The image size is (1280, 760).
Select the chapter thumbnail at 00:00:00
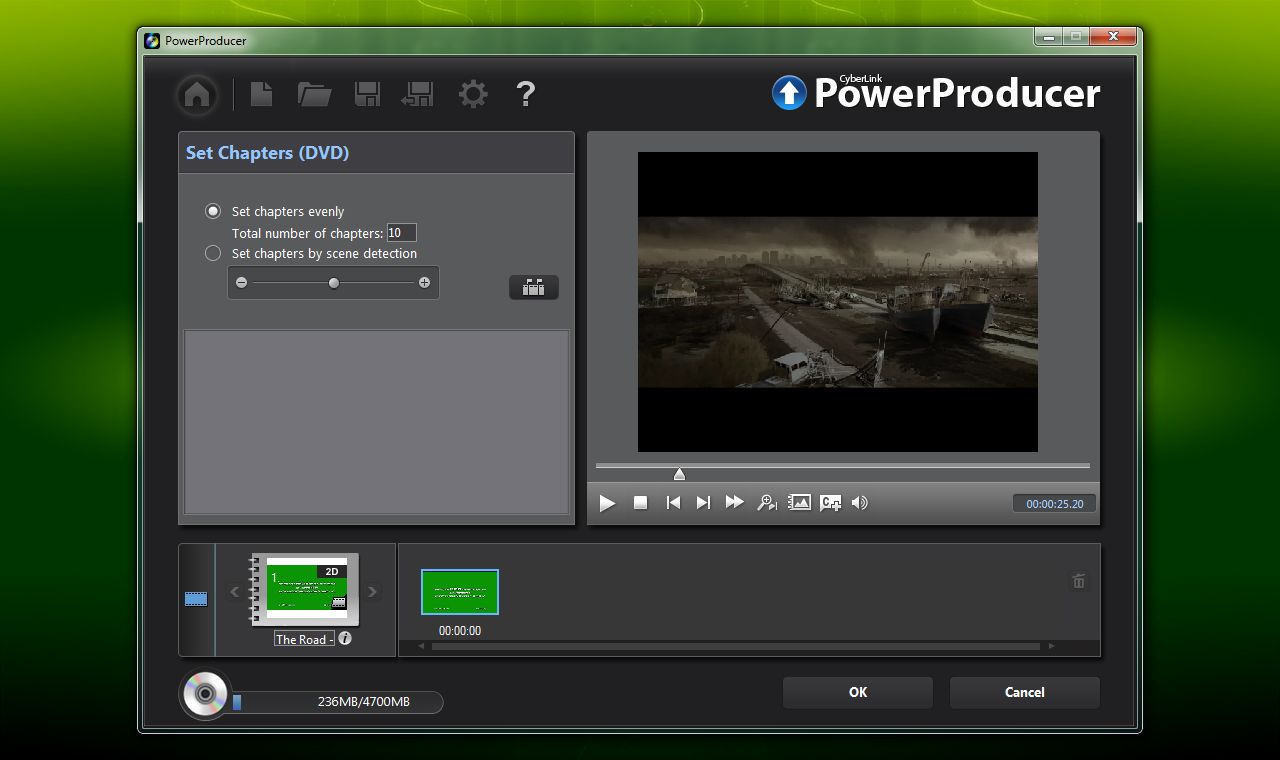[460, 592]
